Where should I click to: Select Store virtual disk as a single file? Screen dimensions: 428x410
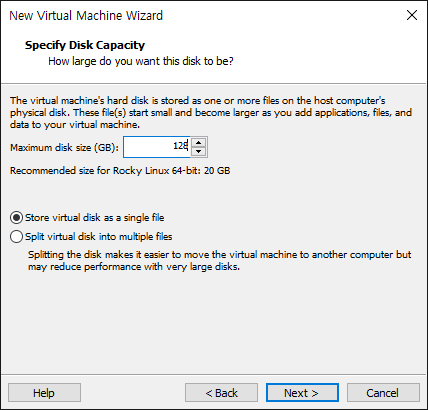pos(87,218)
